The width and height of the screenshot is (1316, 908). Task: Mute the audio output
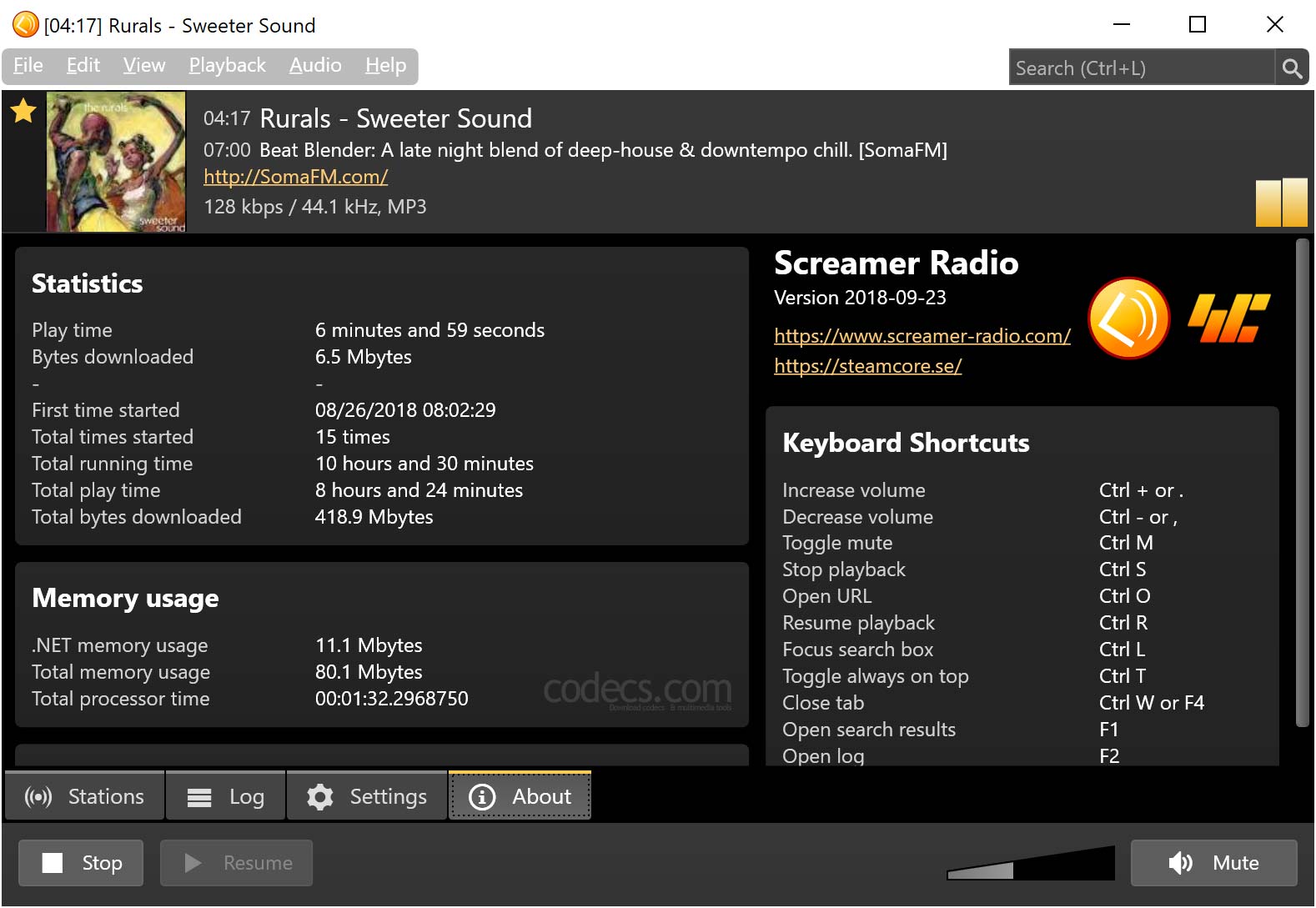1213,863
